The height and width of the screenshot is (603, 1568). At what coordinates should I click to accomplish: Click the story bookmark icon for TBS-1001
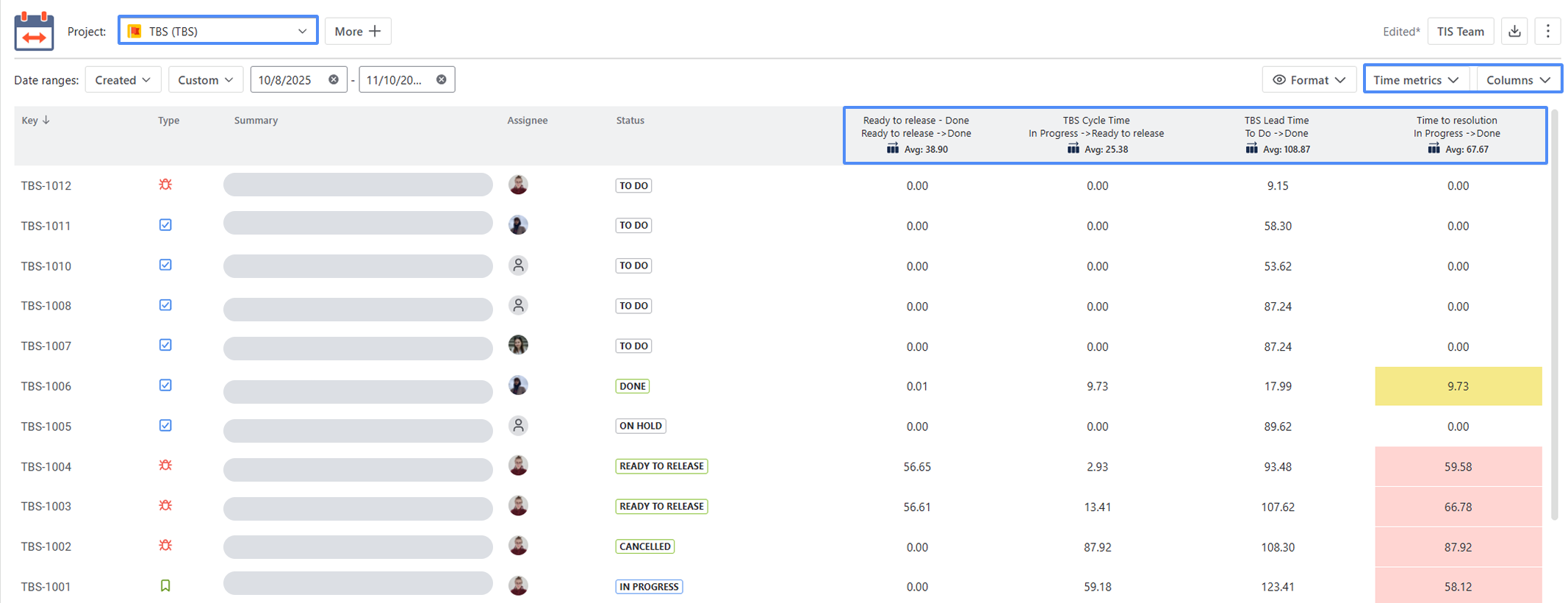165,586
